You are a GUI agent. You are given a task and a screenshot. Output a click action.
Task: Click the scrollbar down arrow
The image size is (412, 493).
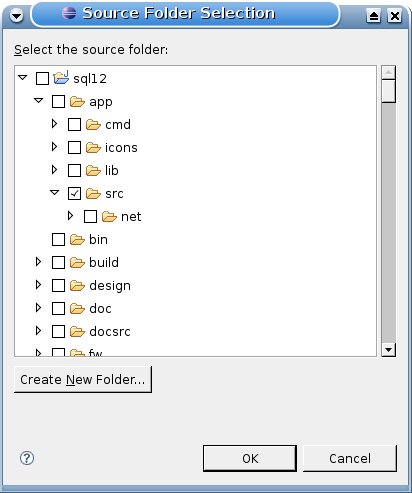pos(389,350)
